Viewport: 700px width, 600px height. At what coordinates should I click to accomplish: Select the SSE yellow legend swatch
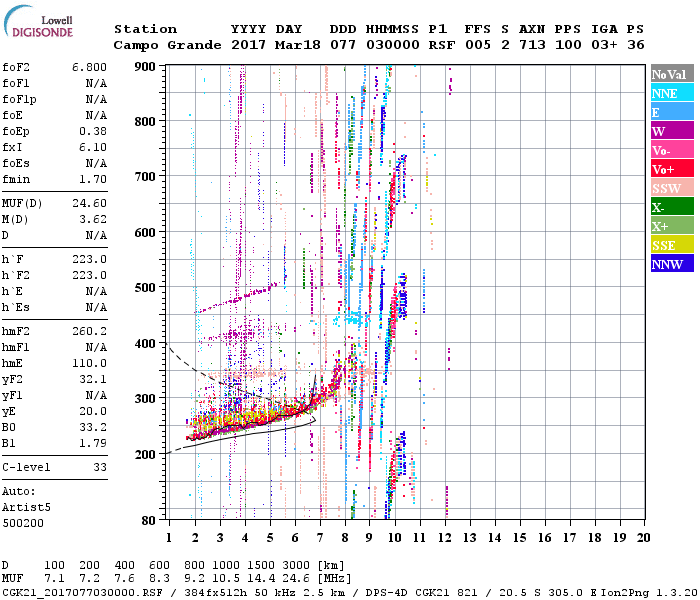[x=672, y=245]
